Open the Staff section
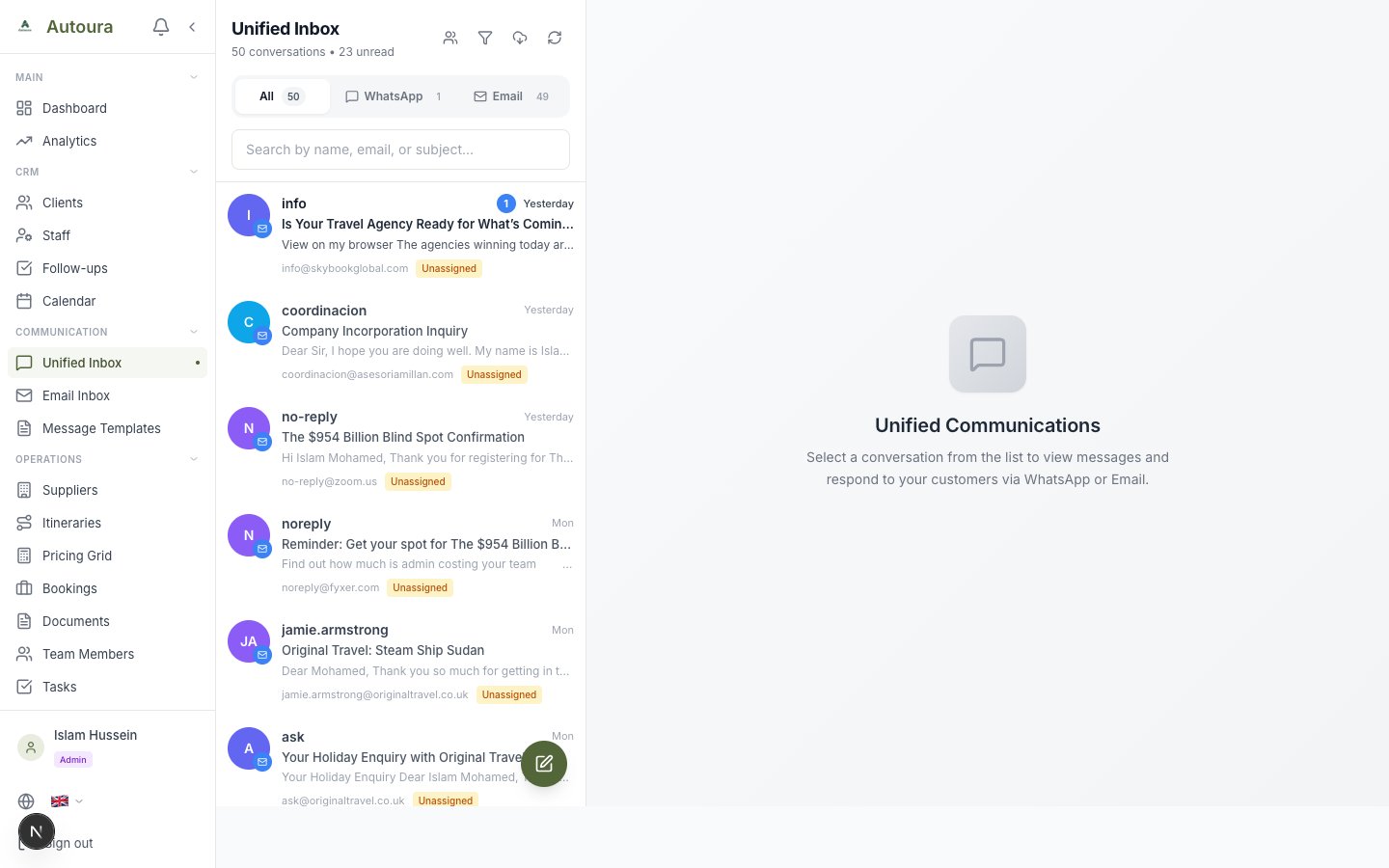 tap(107, 235)
